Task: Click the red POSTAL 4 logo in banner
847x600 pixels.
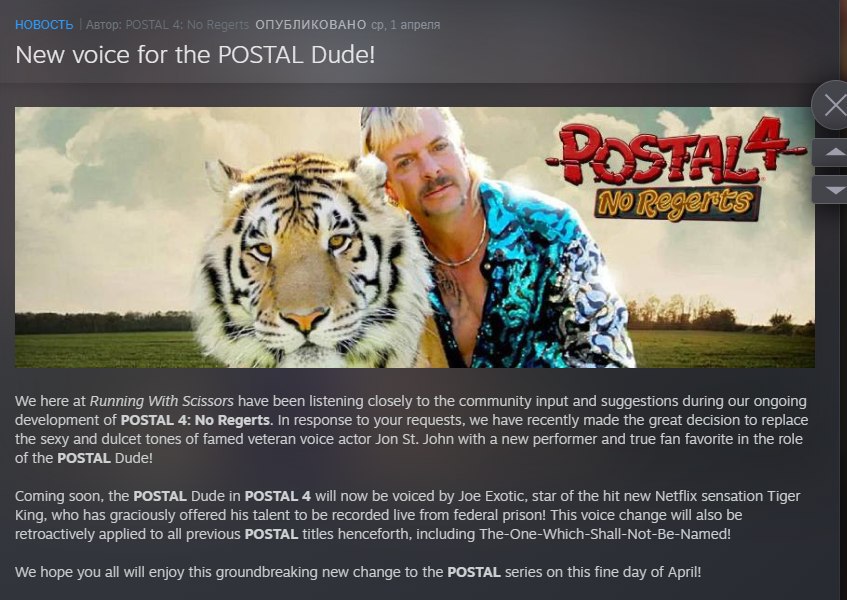Action: pyautogui.click(x=674, y=151)
